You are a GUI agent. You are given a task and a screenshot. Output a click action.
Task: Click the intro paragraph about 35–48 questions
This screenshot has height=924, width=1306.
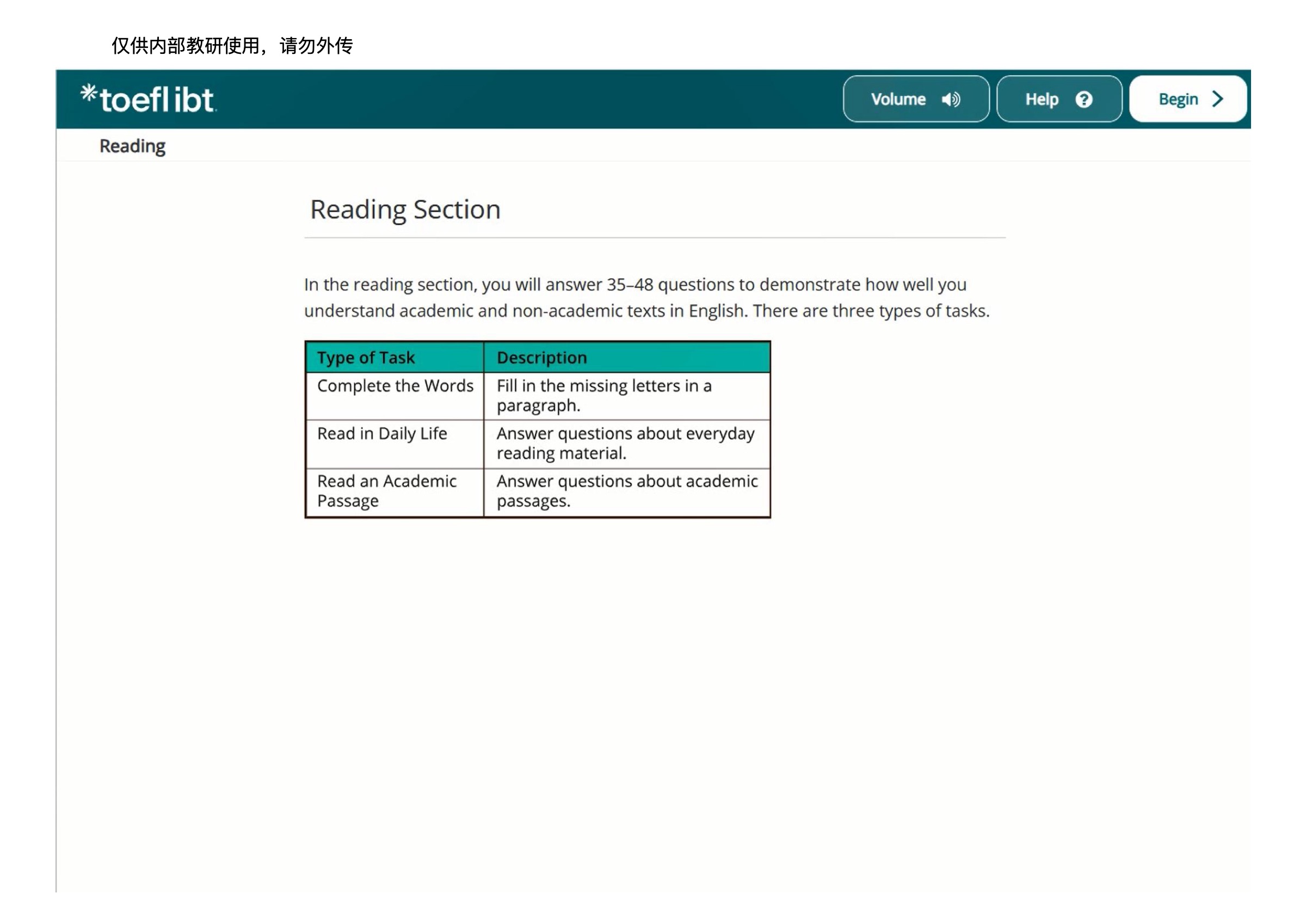pyautogui.click(x=647, y=298)
